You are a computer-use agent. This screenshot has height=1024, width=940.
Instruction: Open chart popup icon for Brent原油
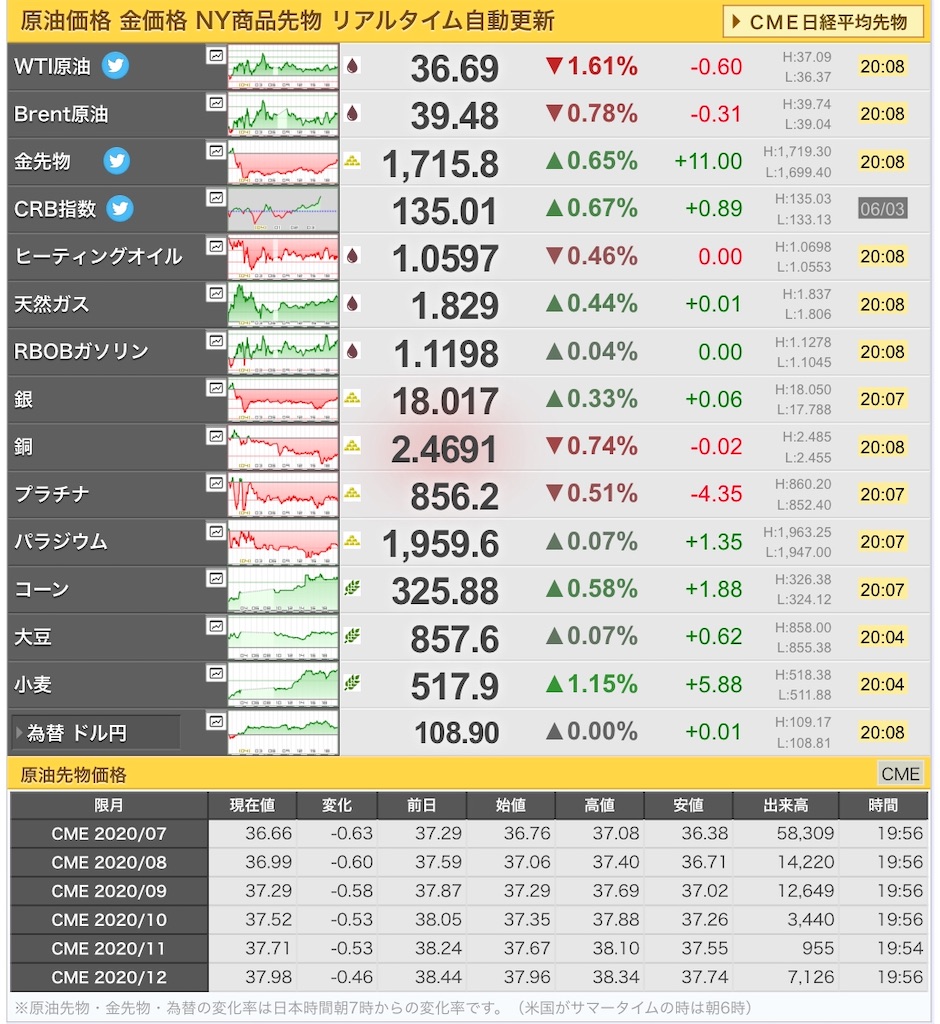point(216,103)
